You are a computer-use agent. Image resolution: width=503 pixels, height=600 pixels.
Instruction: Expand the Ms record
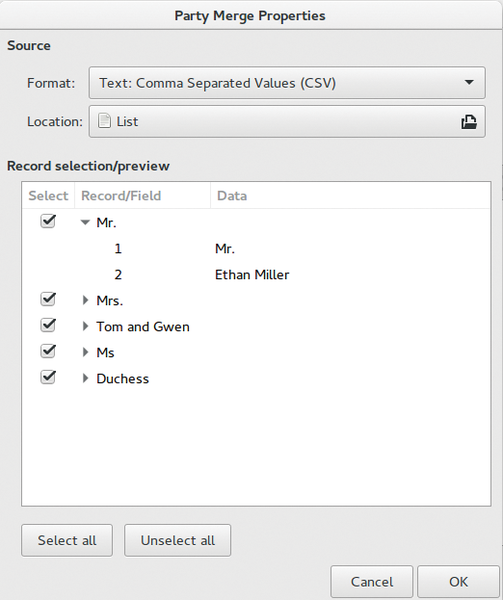coord(85,352)
